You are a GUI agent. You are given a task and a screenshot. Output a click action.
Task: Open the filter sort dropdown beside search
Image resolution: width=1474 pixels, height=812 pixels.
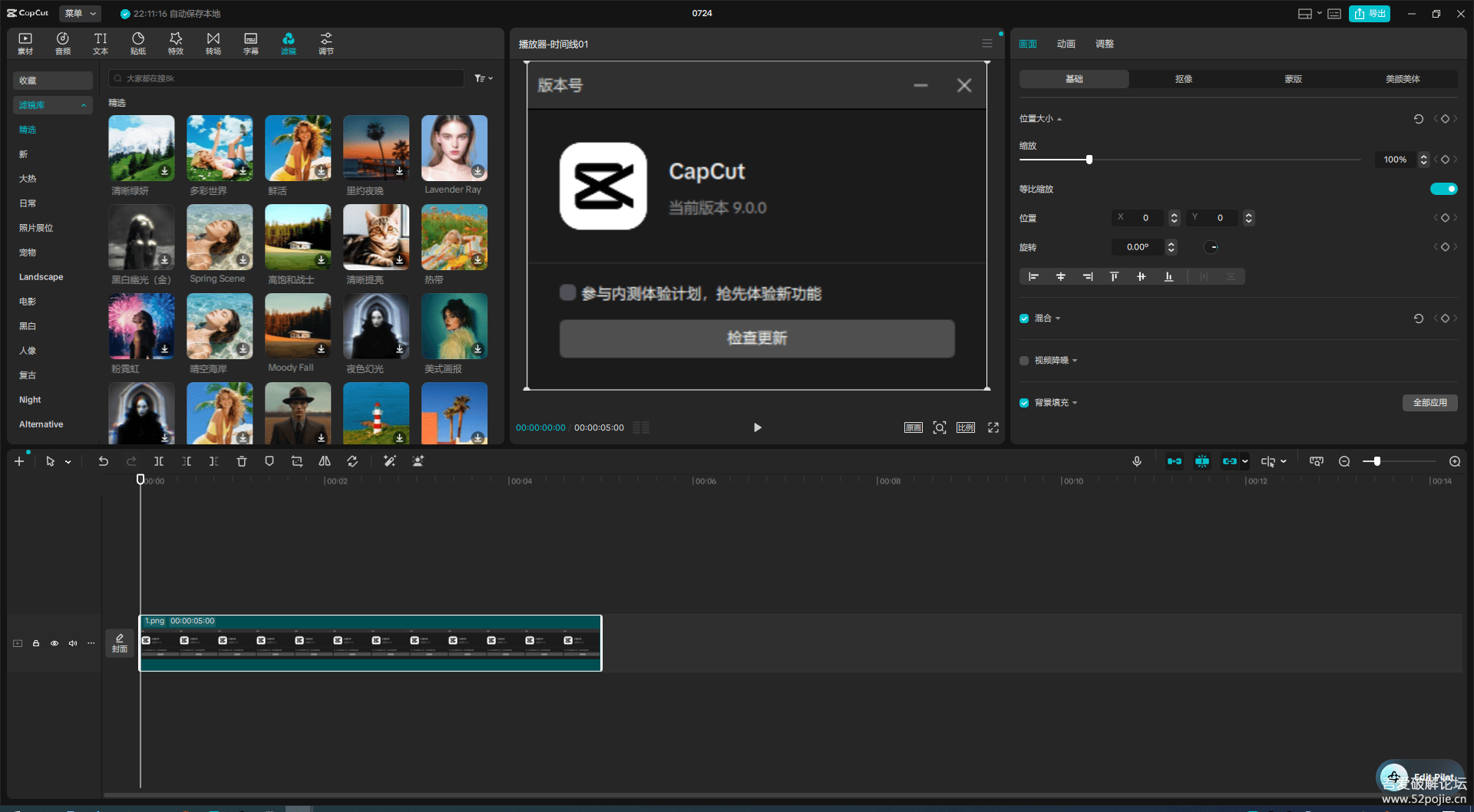(x=484, y=78)
